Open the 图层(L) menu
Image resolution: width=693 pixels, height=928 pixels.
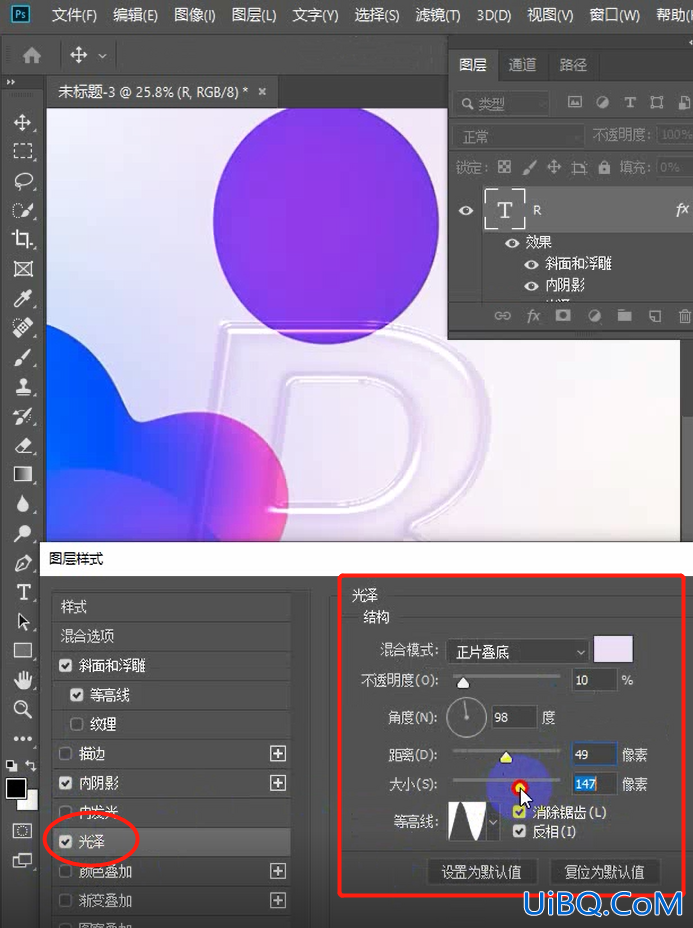254,15
